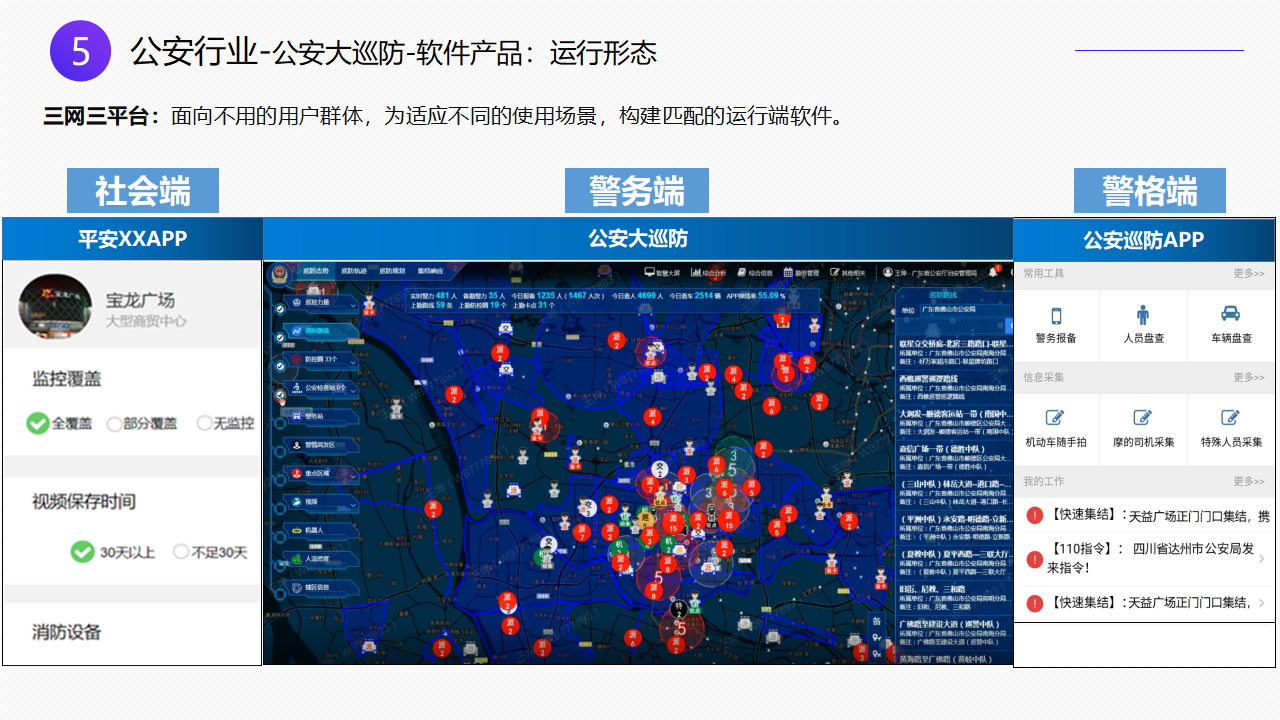1280x720 pixels.
Task: Click the route search input field
Action: click(x=951, y=326)
